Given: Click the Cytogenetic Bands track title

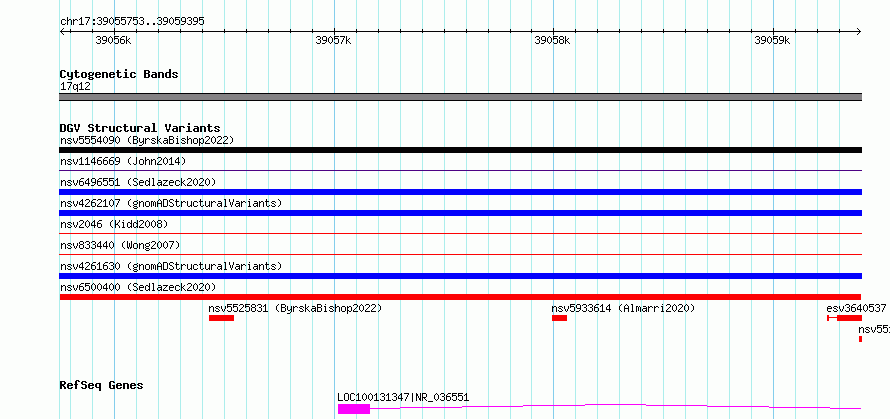Looking at the screenshot, I should pyautogui.click(x=119, y=74).
